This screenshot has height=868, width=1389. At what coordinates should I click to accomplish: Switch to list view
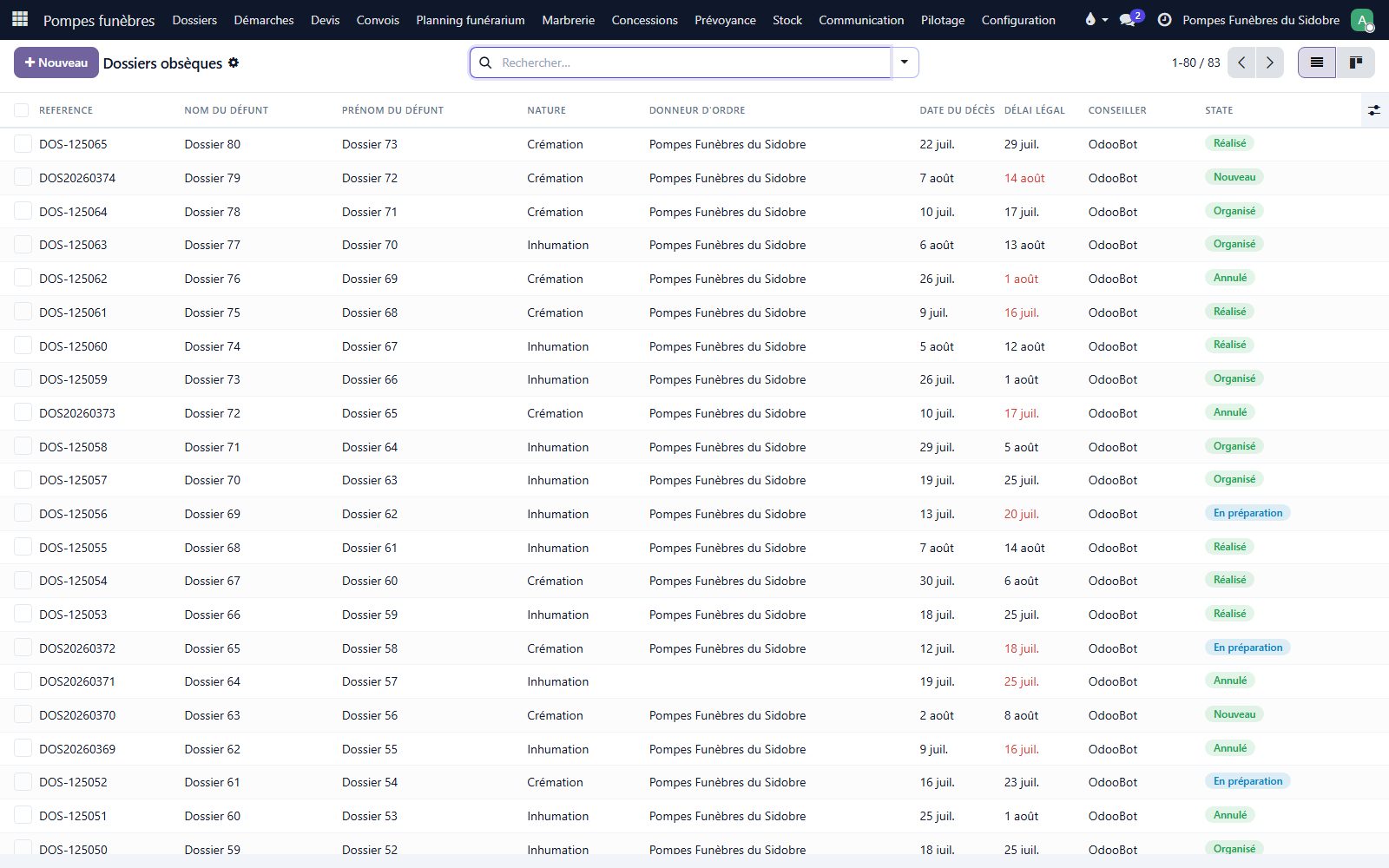[x=1317, y=62]
